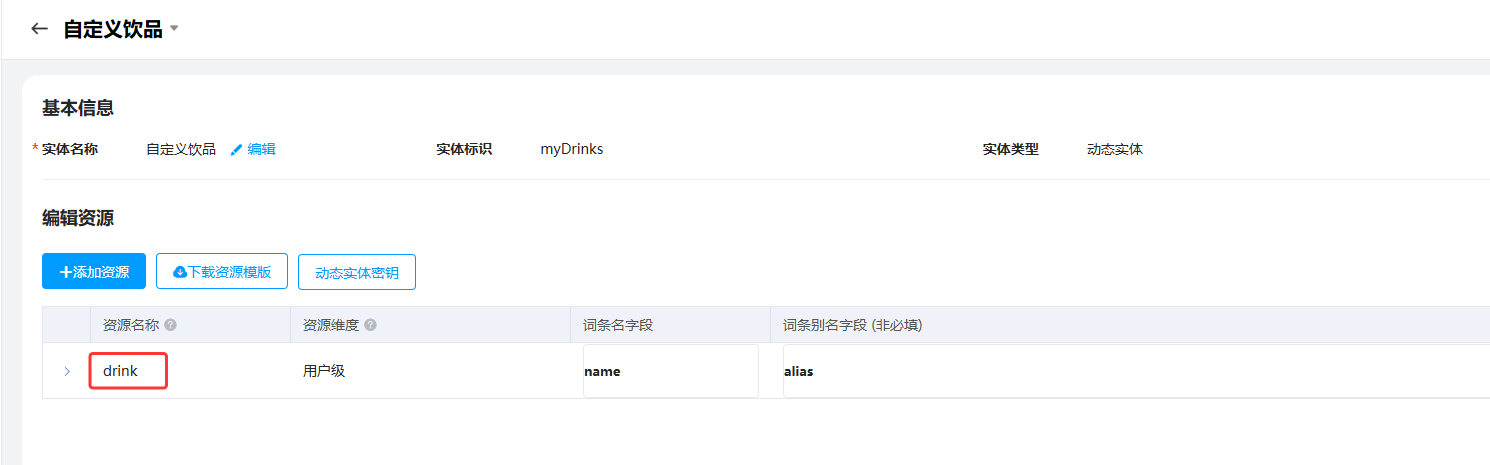Click the pencil icon beside 编辑

click(237, 150)
